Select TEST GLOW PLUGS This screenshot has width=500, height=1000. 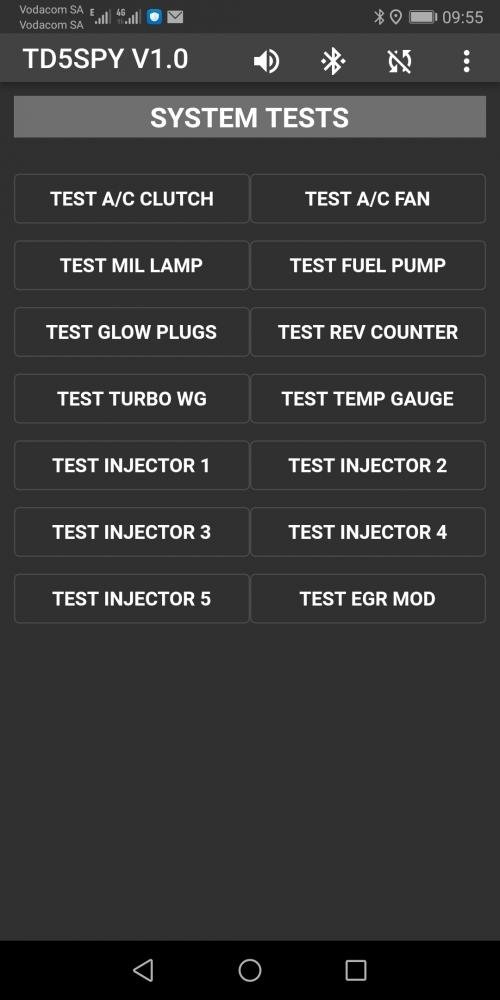point(132,332)
